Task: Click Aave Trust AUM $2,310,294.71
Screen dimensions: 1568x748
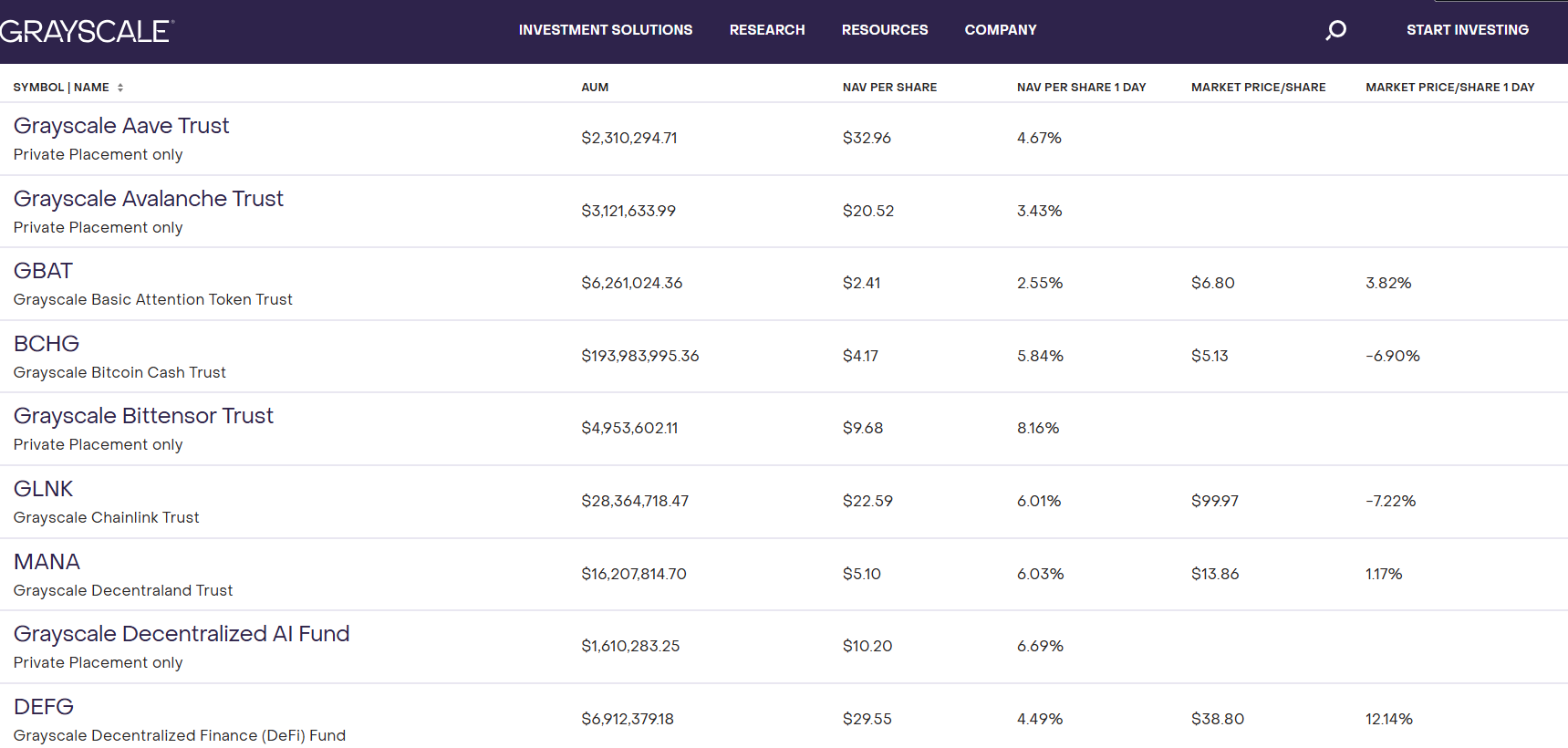Action: pos(629,138)
